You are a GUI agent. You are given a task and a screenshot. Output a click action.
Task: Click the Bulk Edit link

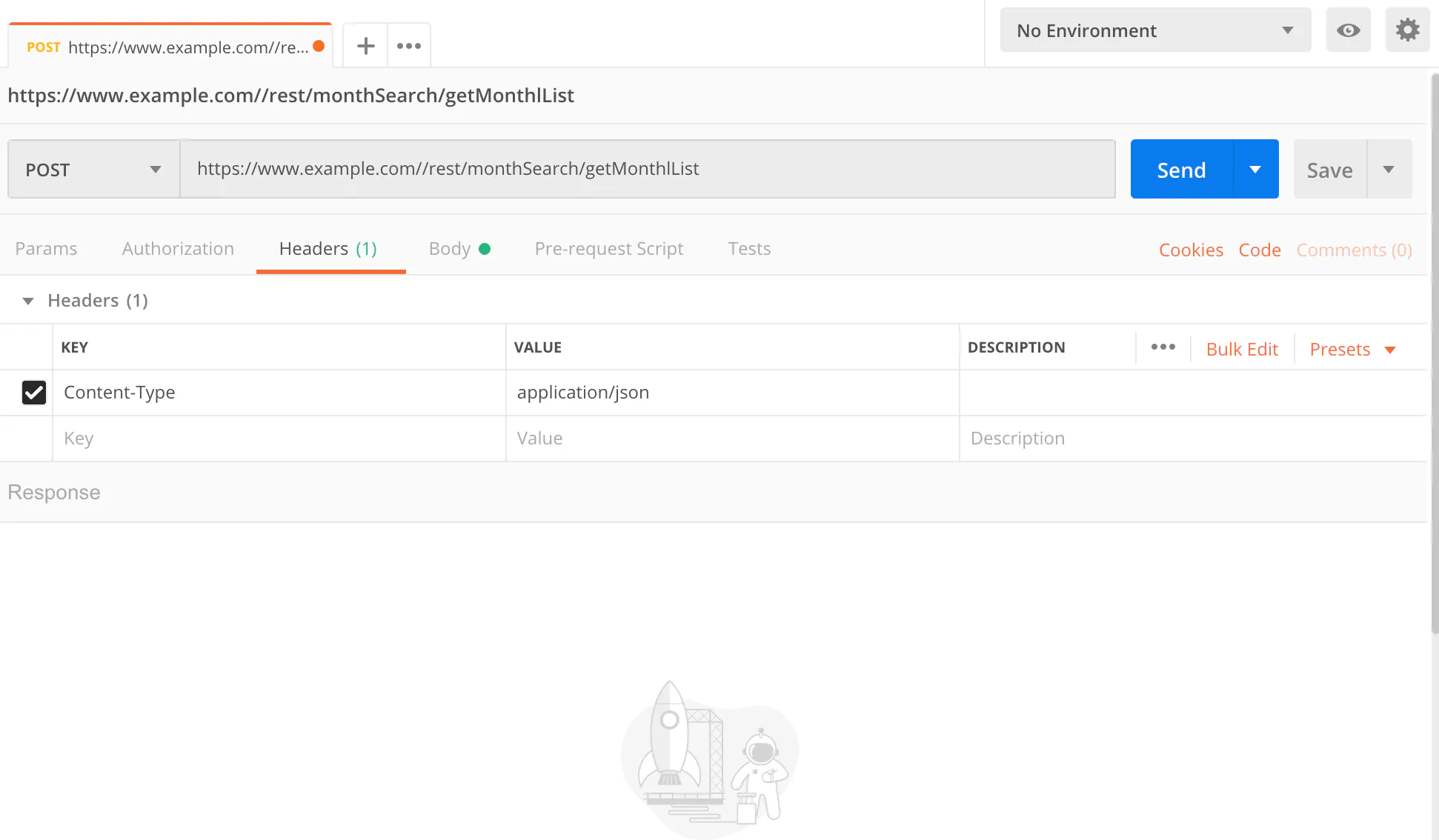1242,350
